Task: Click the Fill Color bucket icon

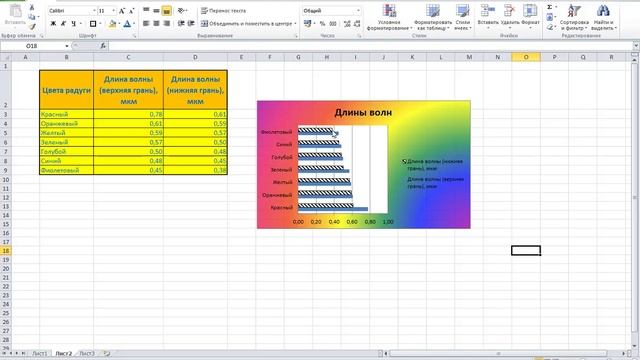Action: [x=112, y=24]
